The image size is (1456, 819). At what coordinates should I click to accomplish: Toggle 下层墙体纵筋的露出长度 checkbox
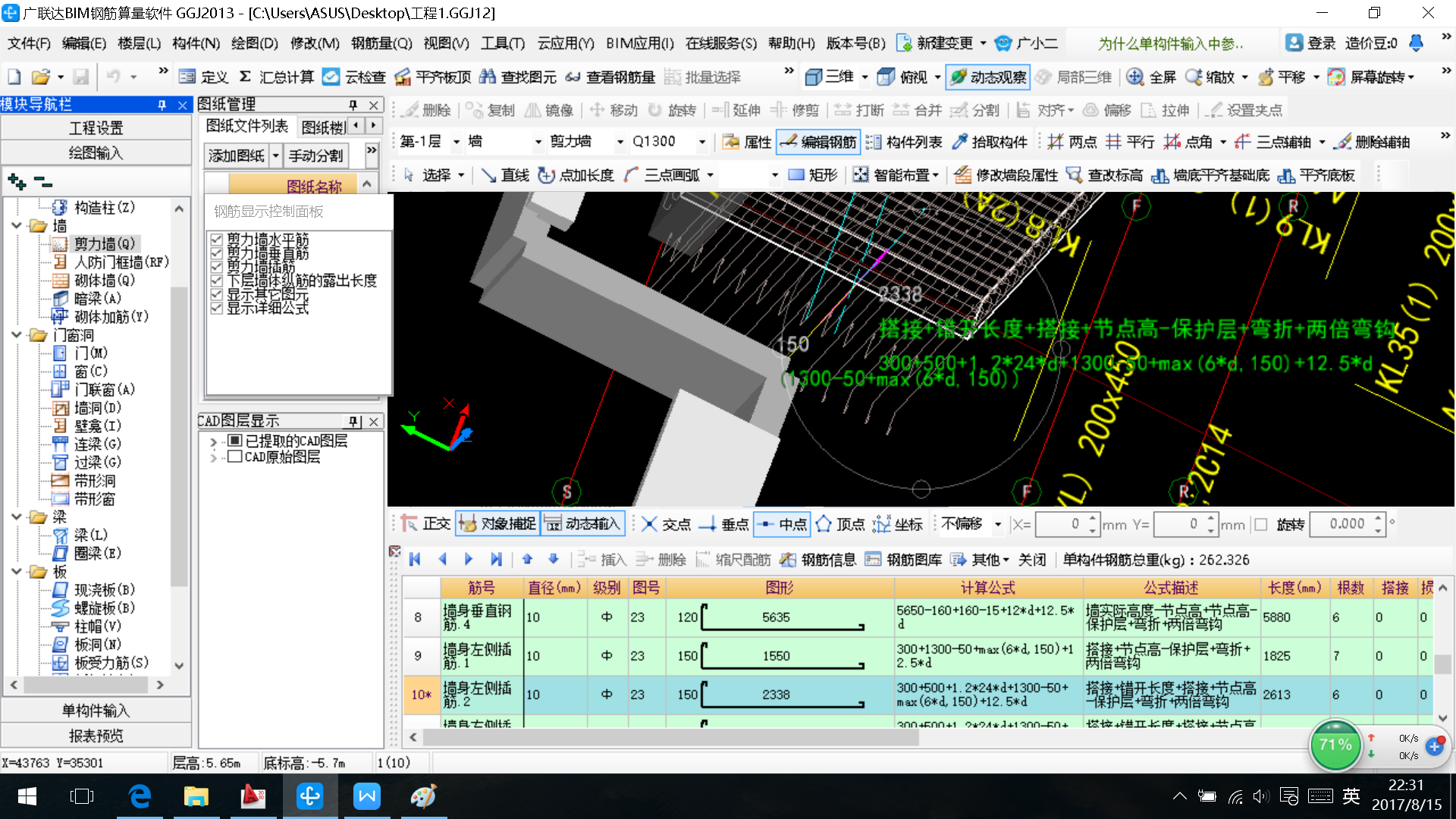click(x=216, y=281)
